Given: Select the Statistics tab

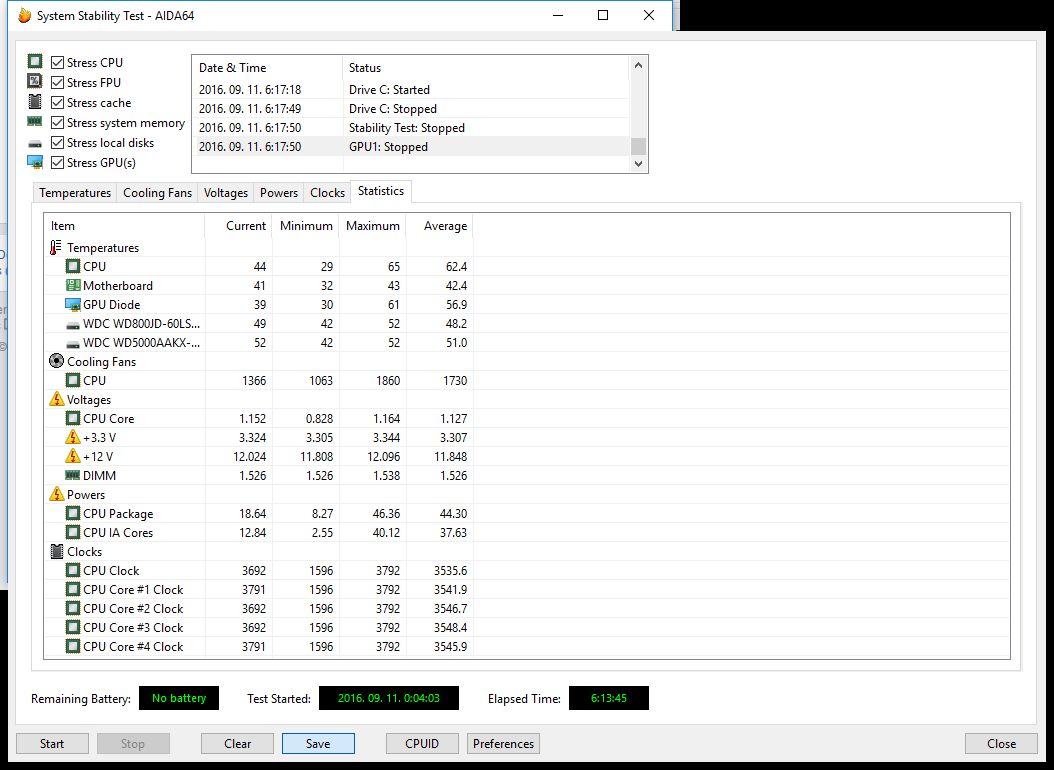Looking at the screenshot, I should click(381, 191).
